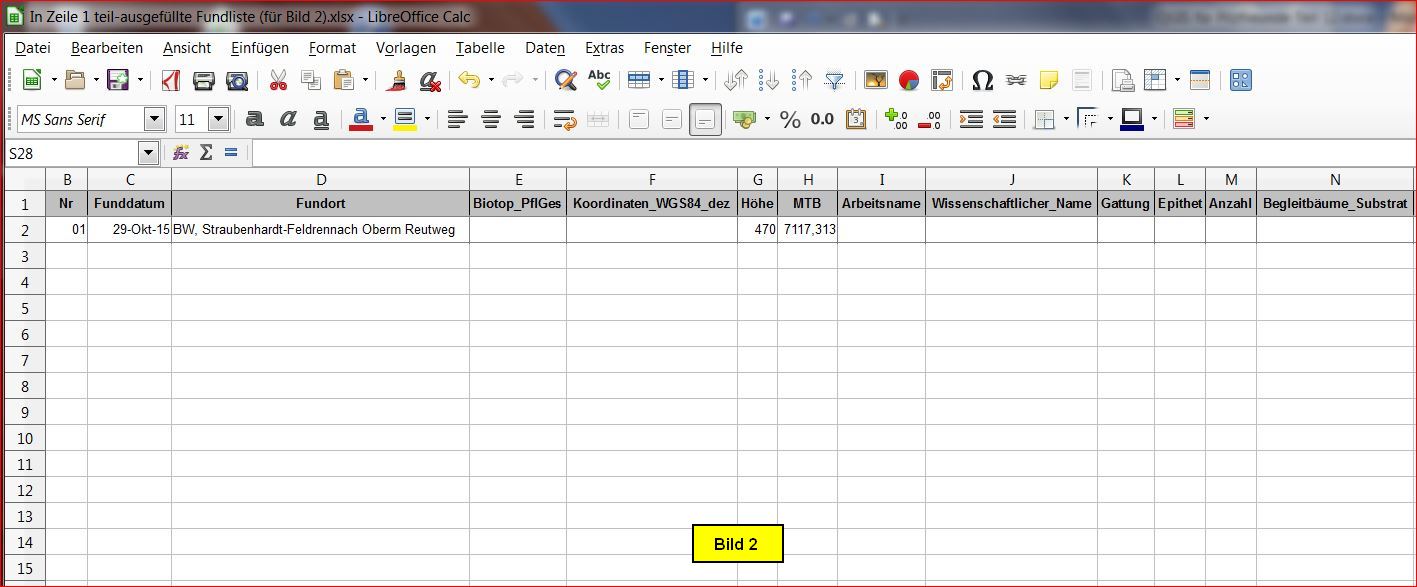The height and width of the screenshot is (587, 1417).
Task: Open Find & Replace tool
Action: click(566, 80)
